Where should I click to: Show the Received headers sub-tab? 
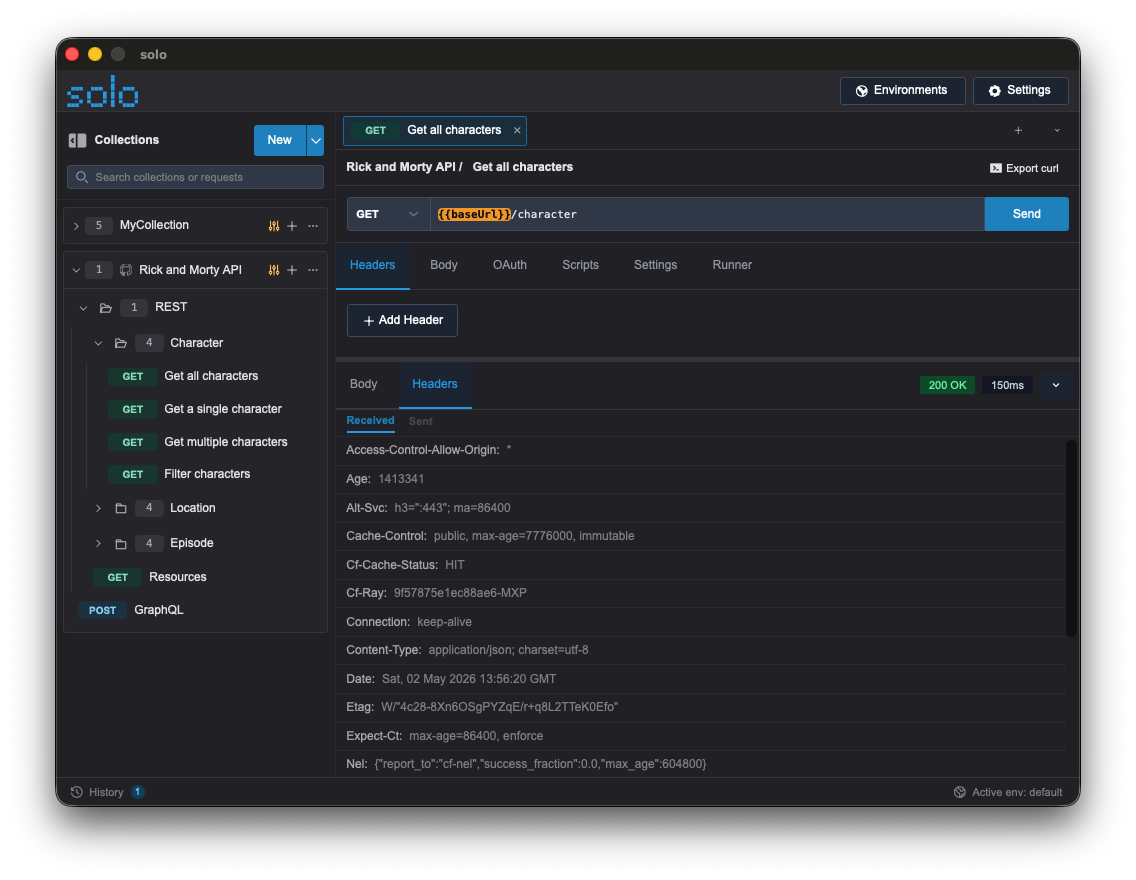coord(370,421)
